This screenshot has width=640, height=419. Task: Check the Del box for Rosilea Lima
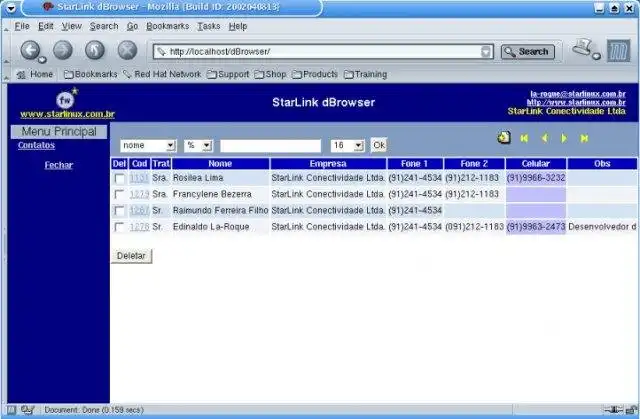pyautogui.click(x=120, y=178)
